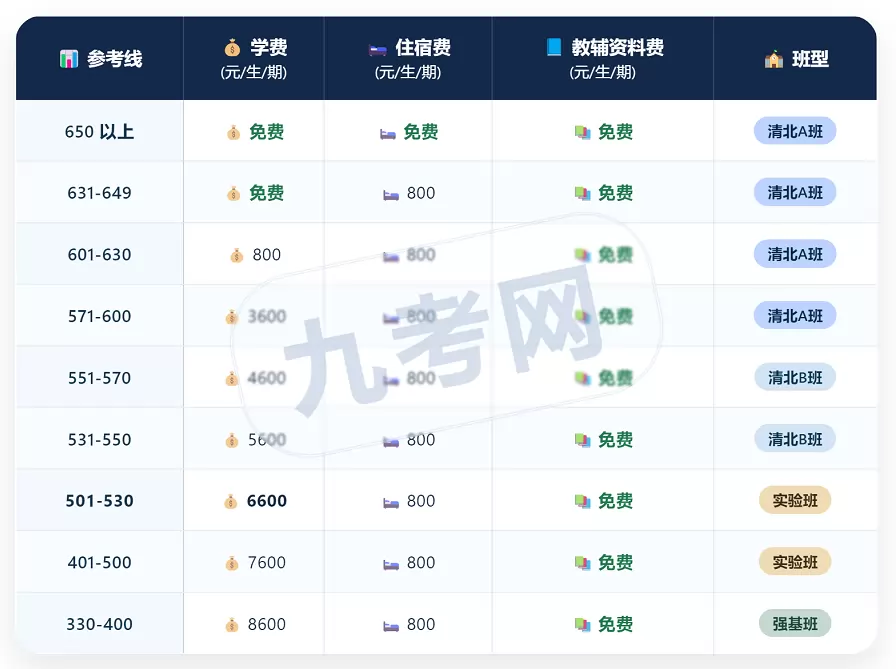Click the bold 6600 tuition value
896x669 pixels.
[x=267, y=501]
